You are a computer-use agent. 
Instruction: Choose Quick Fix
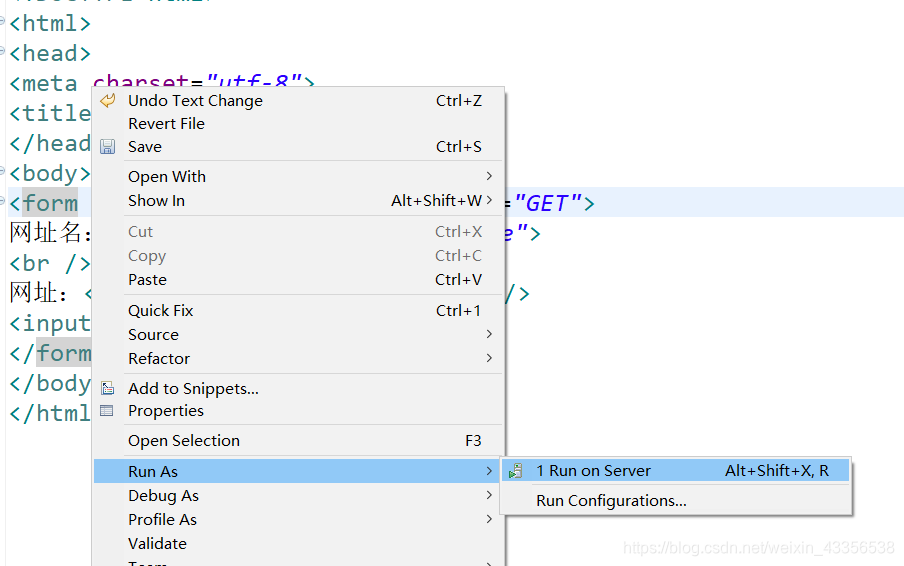point(299,311)
